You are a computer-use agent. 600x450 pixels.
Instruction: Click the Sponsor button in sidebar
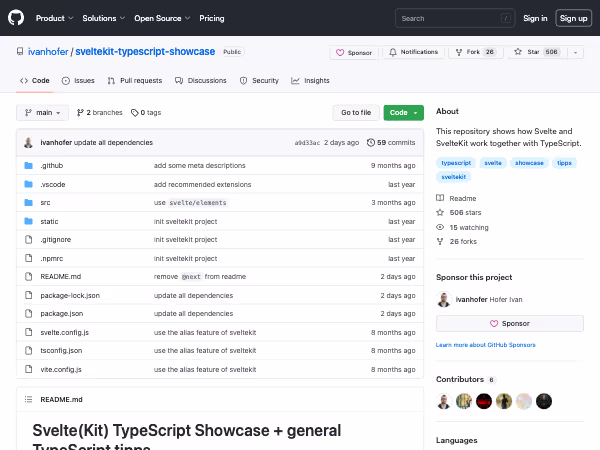[x=510, y=323]
